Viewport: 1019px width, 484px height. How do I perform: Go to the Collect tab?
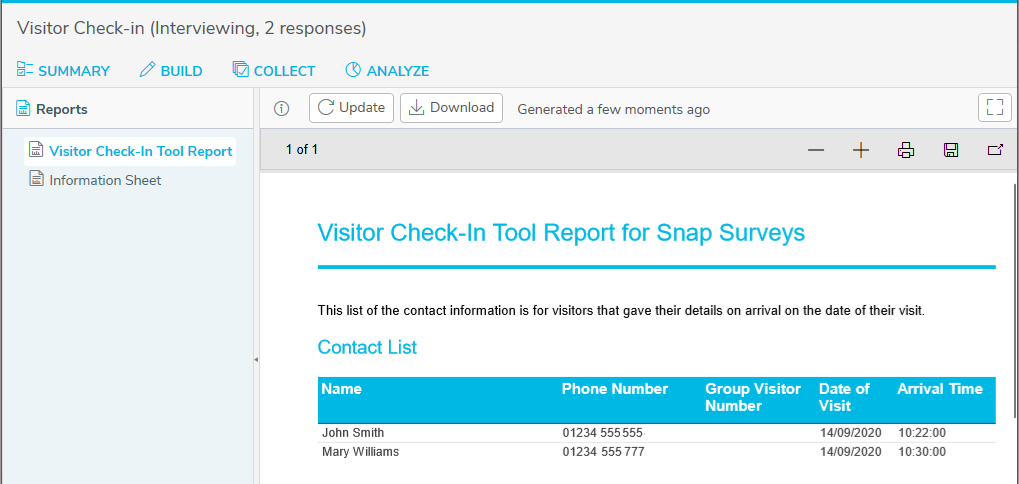click(274, 71)
